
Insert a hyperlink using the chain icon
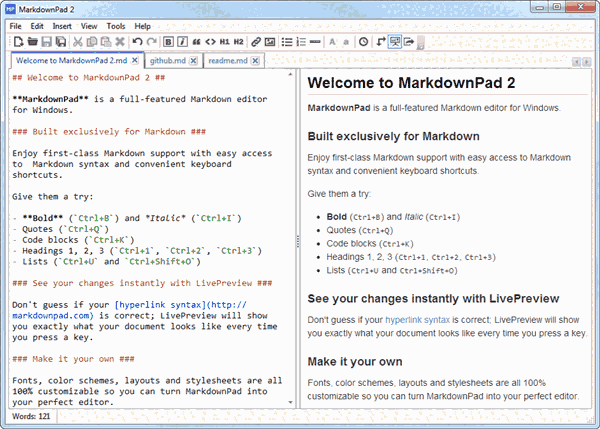click(256, 41)
